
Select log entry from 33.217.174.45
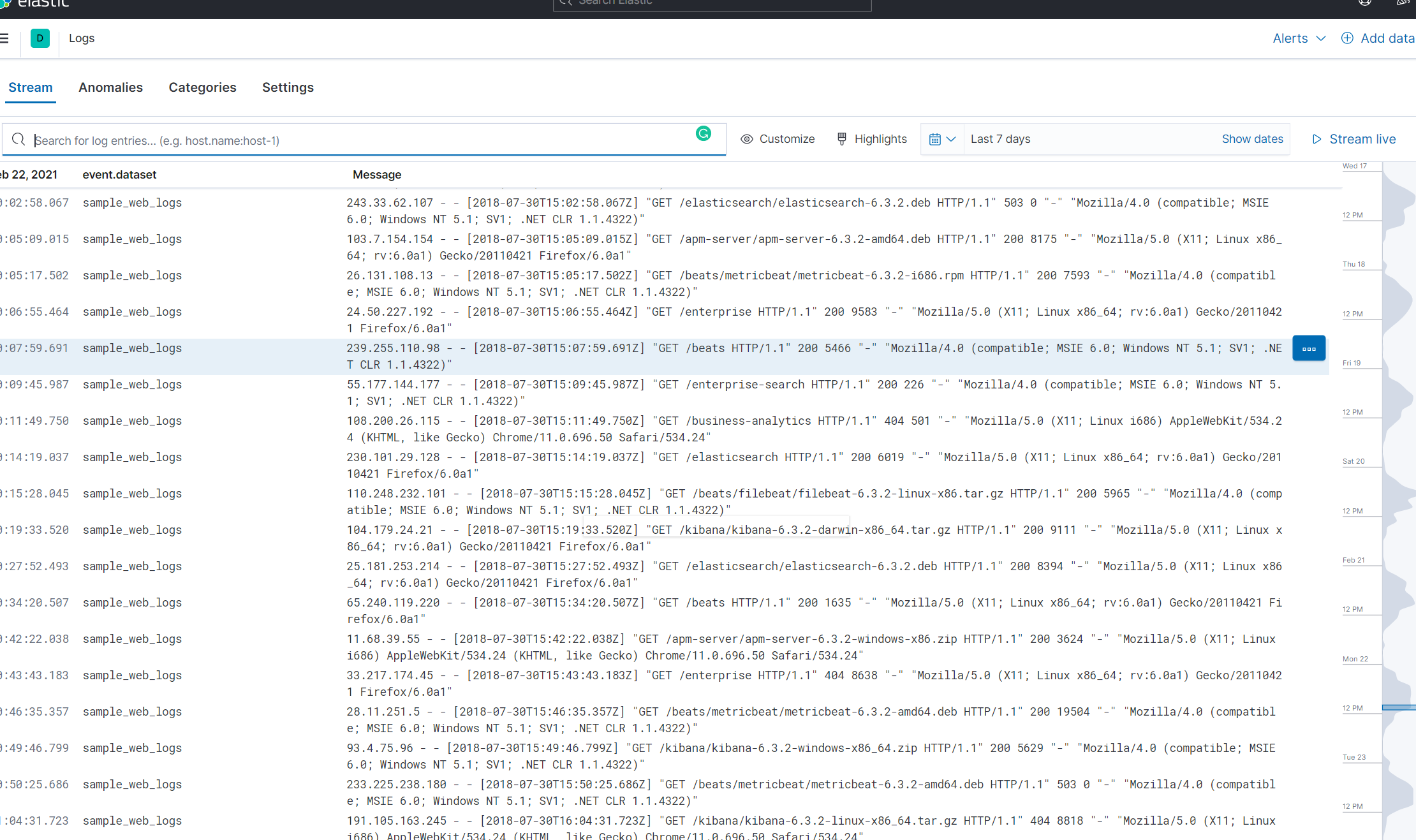(x=665, y=684)
